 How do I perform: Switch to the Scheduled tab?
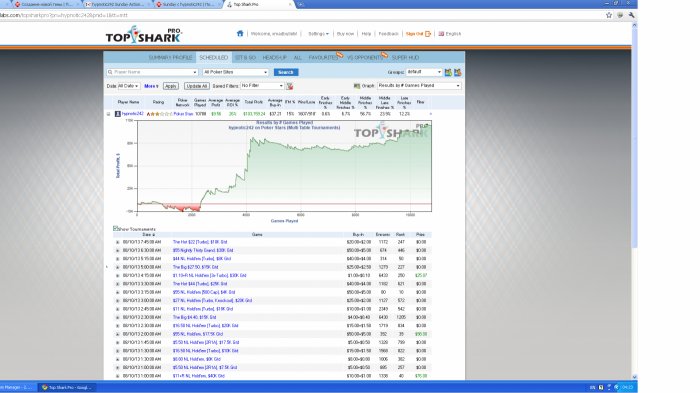tap(213, 58)
